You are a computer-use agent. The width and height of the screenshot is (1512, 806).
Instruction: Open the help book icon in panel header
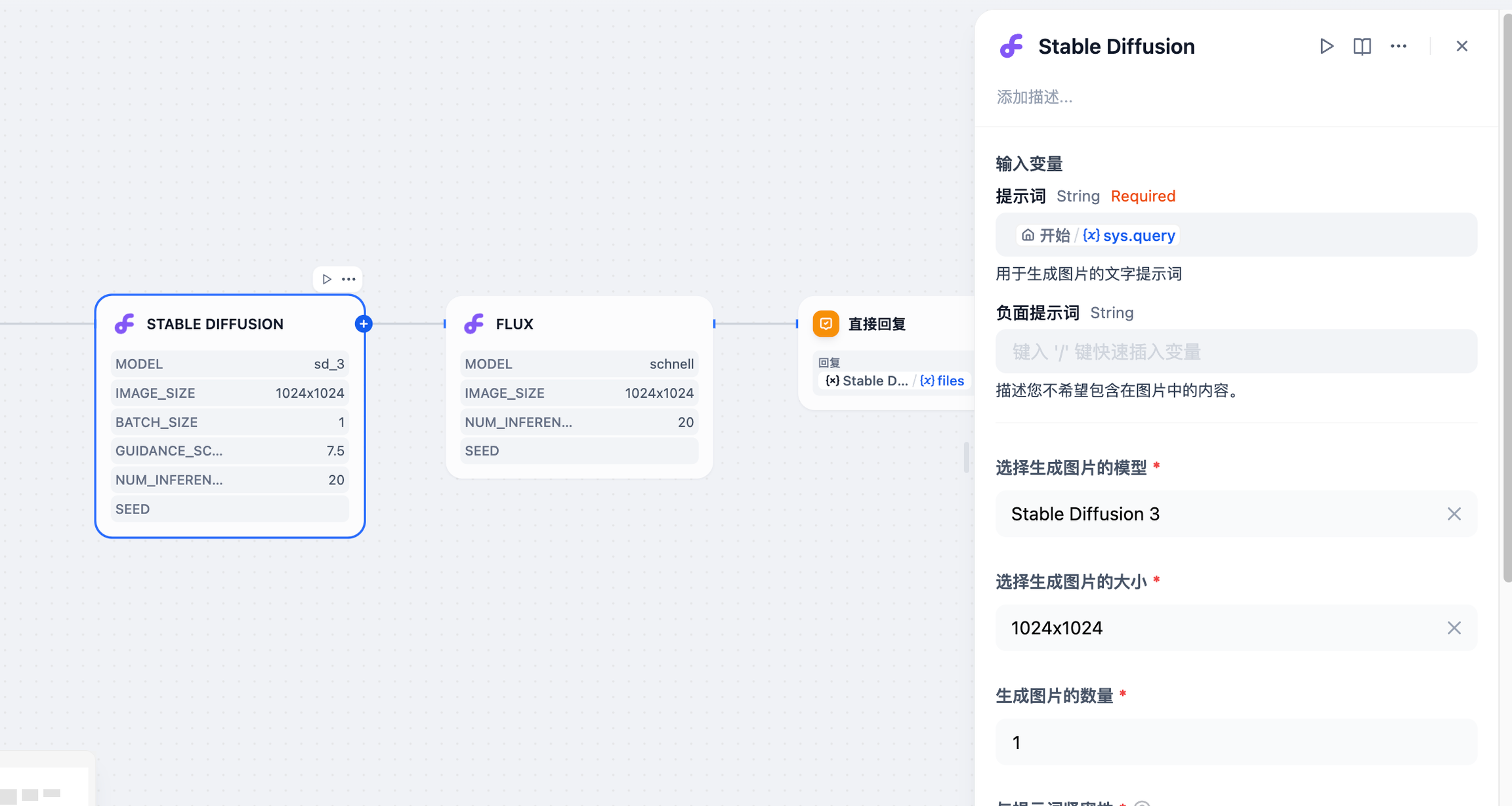pyautogui.click(x=1362, y=46)
